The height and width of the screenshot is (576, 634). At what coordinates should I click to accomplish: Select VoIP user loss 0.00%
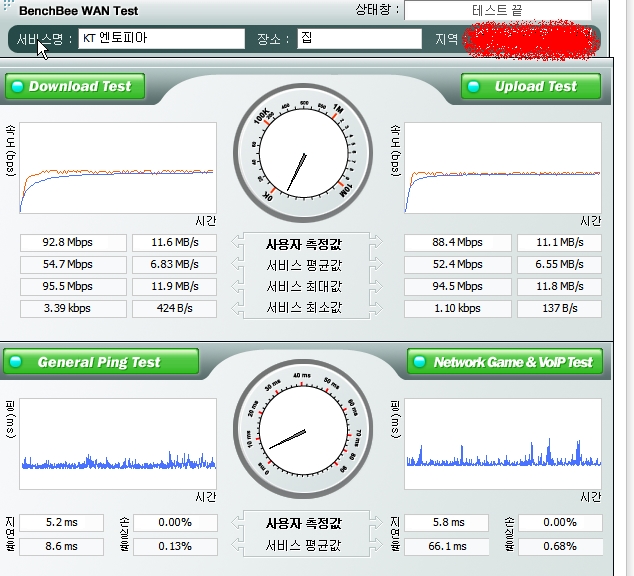pyautogui.click(x=560, y=523)
